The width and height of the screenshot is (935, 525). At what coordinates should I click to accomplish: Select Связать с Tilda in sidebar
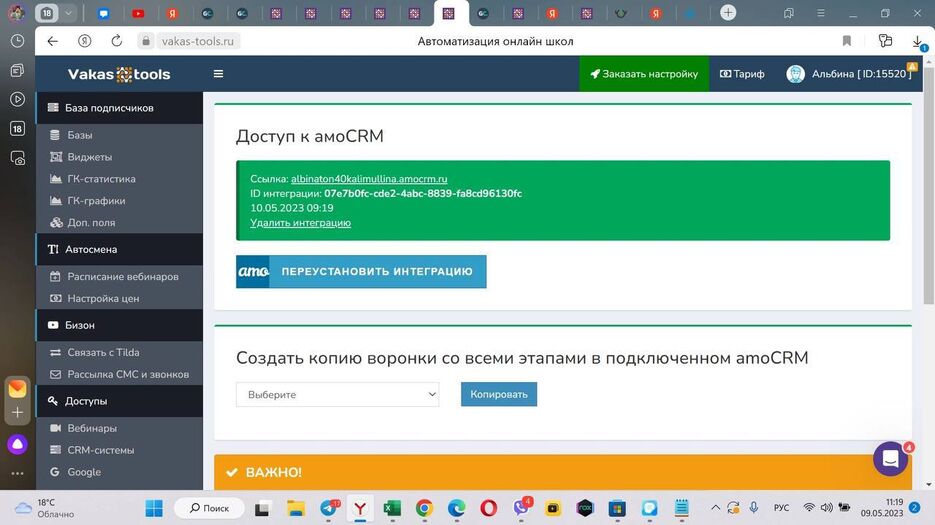point(103,352)
